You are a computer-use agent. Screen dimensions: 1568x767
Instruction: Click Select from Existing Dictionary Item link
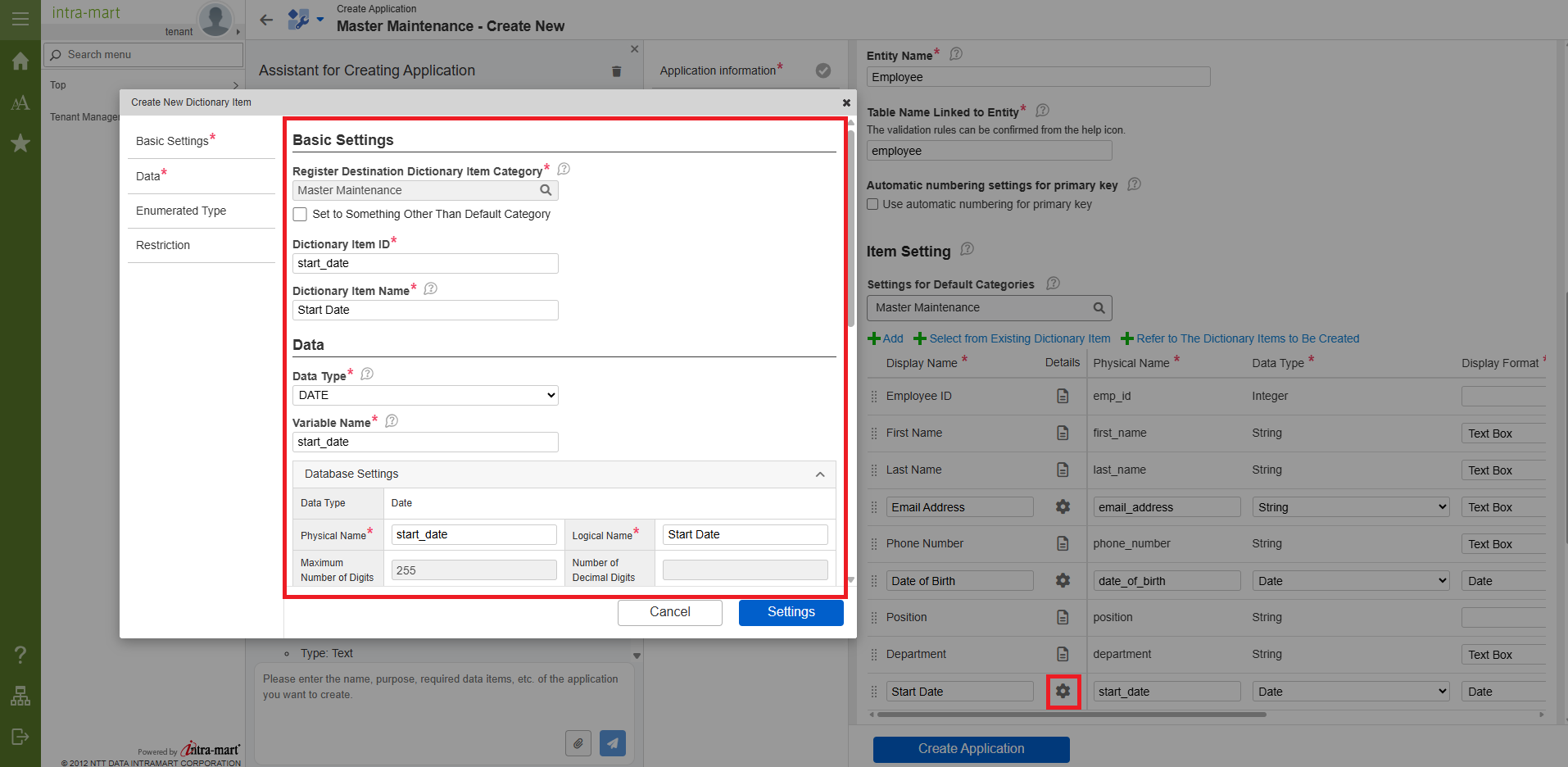point(1019,338)
